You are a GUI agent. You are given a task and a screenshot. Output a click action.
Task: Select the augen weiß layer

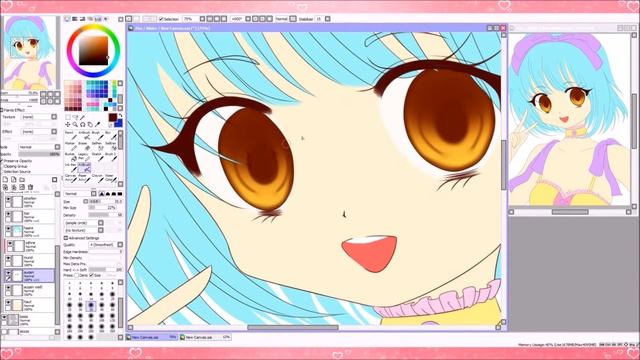[29, 290]
